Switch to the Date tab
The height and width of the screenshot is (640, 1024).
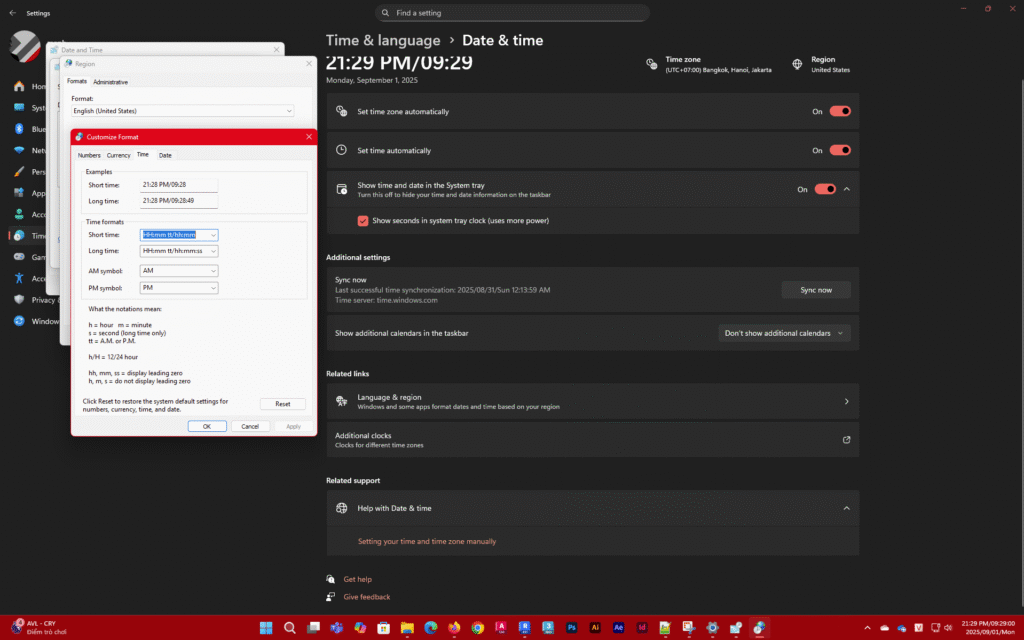pyautogui.click(x=165, y=155)
